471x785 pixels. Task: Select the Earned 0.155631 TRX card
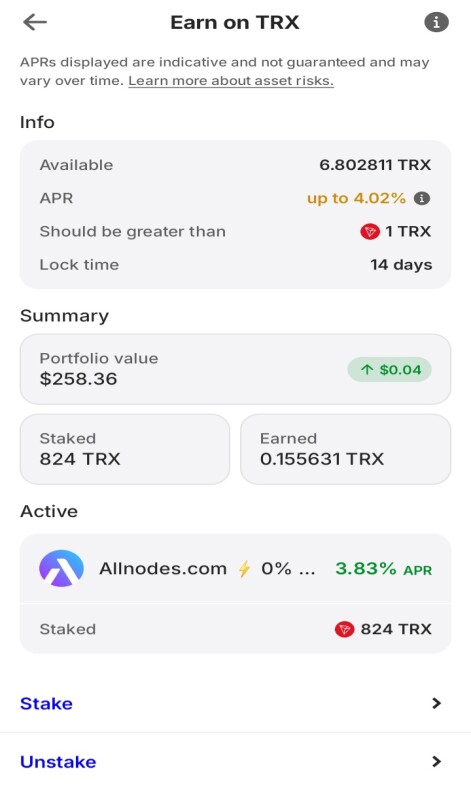345,449
